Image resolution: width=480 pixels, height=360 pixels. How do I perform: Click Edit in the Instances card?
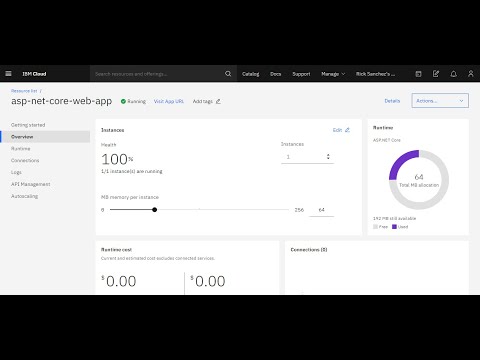coord(337,130)
